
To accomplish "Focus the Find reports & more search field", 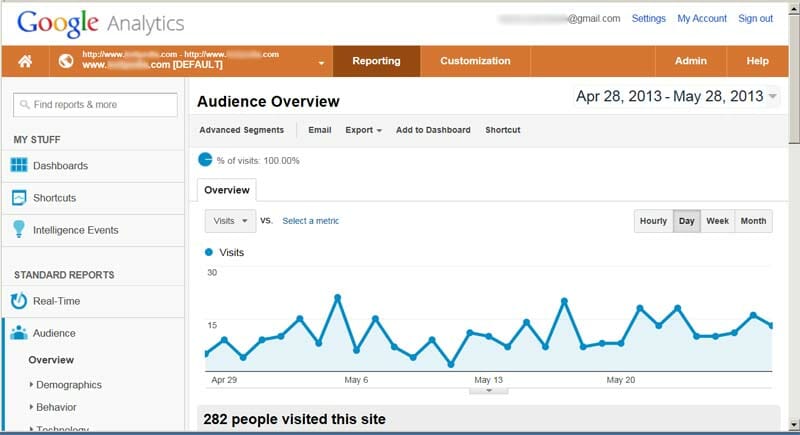I will (96, 104).
